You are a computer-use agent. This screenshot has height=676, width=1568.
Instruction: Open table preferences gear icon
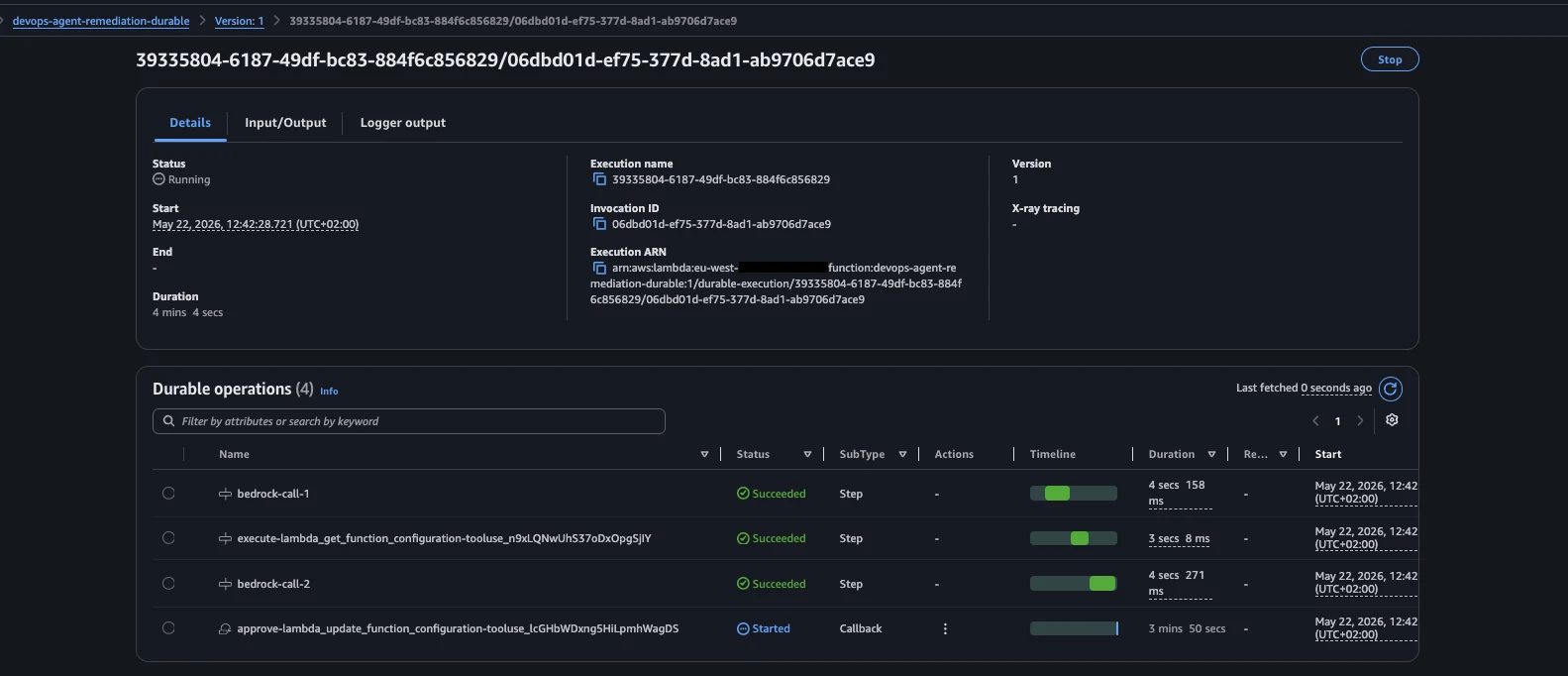point(1392,420)
